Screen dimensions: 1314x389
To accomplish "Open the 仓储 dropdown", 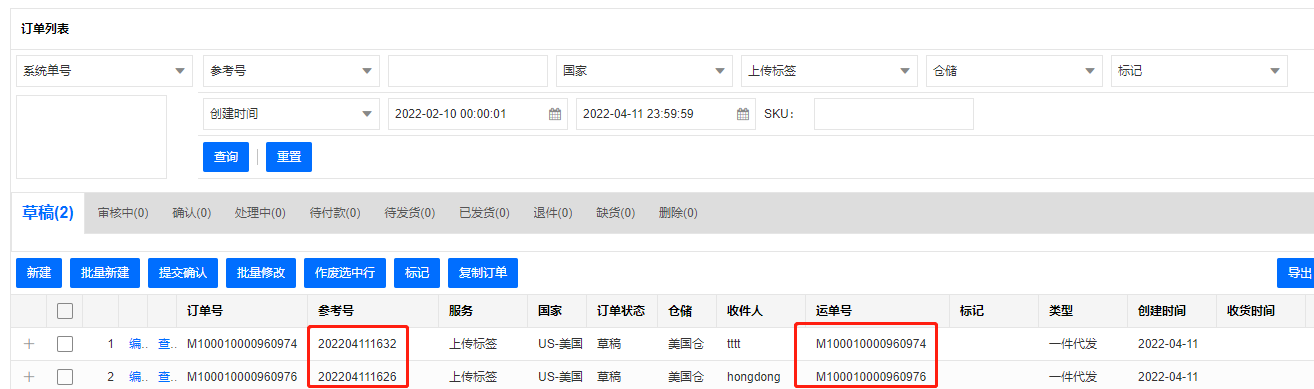I will pos(1014,71).
